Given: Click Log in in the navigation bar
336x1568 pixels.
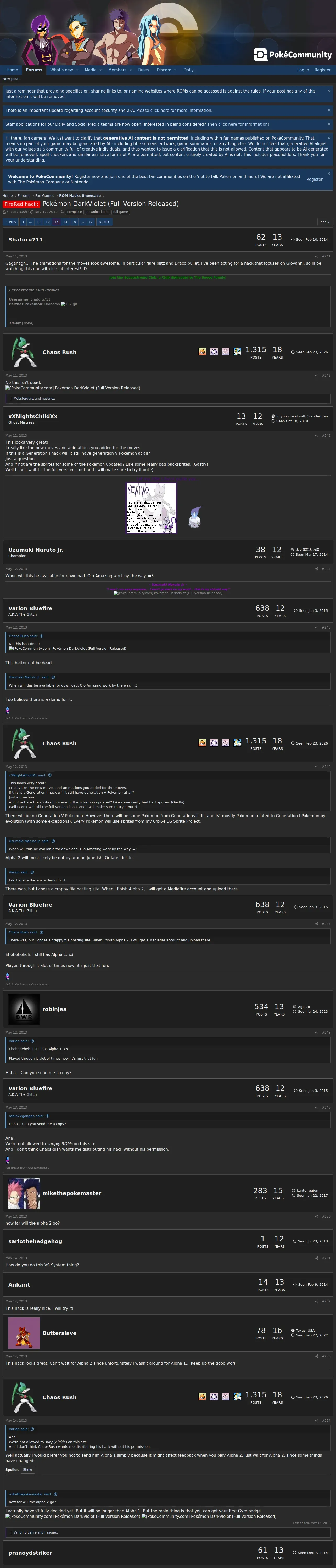Looking at the screenshot, I should click(x=303, y=70).
